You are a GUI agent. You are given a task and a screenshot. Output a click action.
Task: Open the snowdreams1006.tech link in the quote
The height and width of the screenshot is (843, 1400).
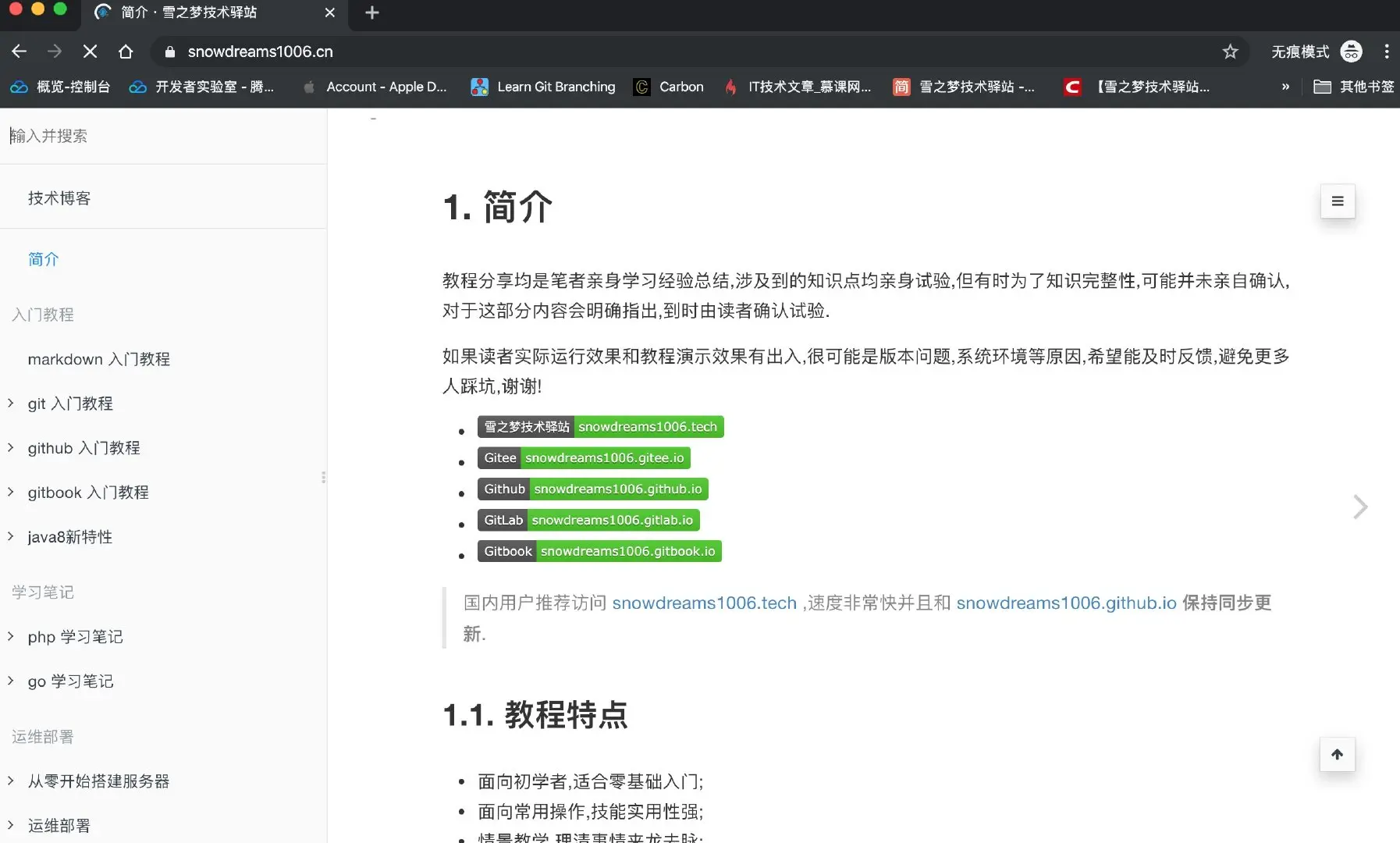click(x=703, y=603)
